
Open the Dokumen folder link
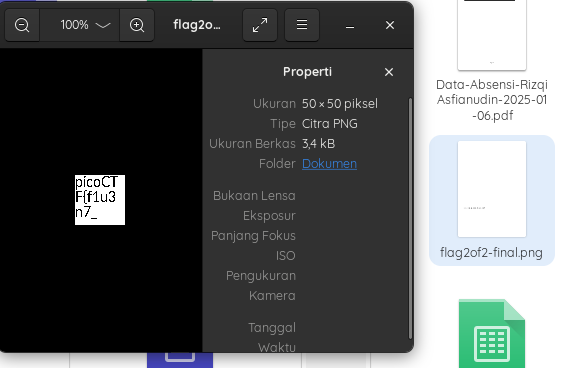[329, 164]
